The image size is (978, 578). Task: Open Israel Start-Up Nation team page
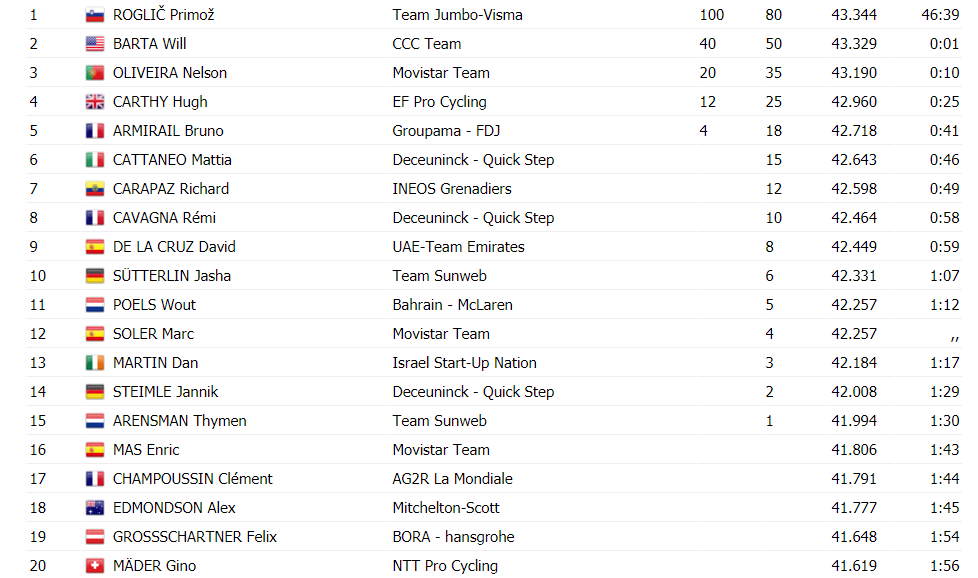(x=464, y=363)
